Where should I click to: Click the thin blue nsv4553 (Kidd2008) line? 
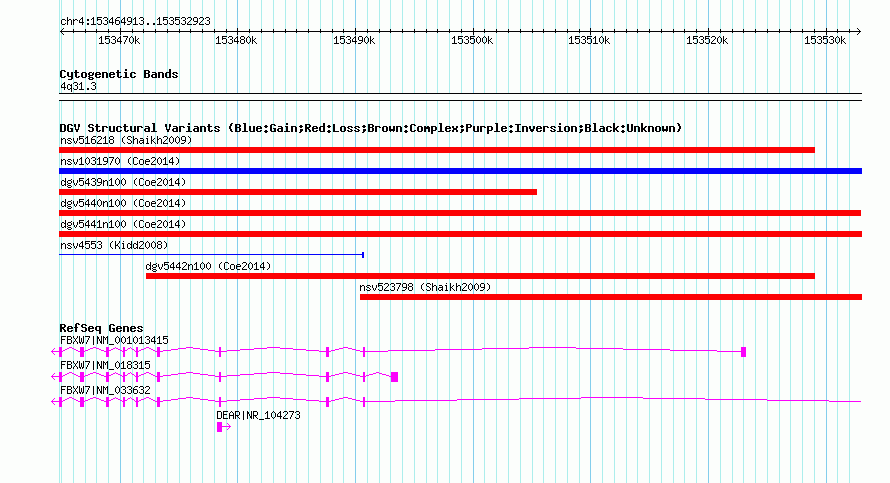point(212,255)
